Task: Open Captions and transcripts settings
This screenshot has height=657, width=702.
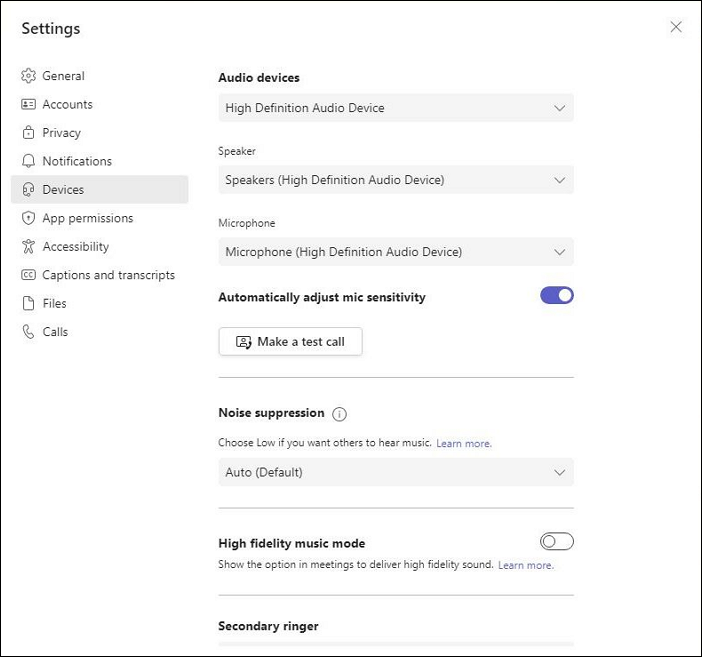Action: pos(99,275)
